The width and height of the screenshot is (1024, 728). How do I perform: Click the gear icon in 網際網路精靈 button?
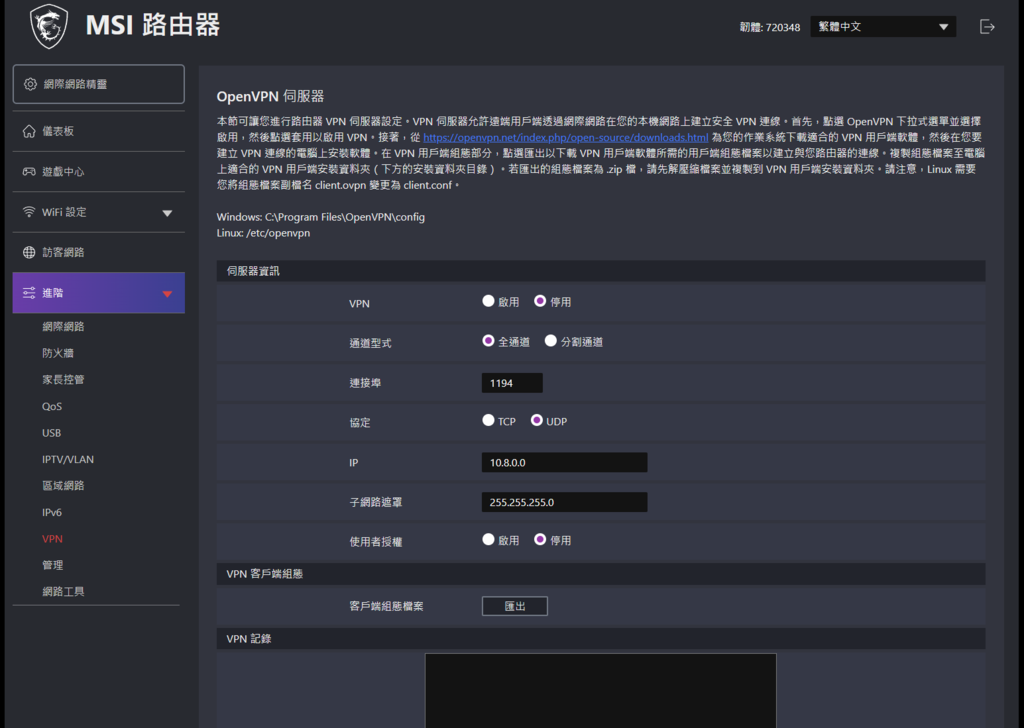click(x=30, y=84)
